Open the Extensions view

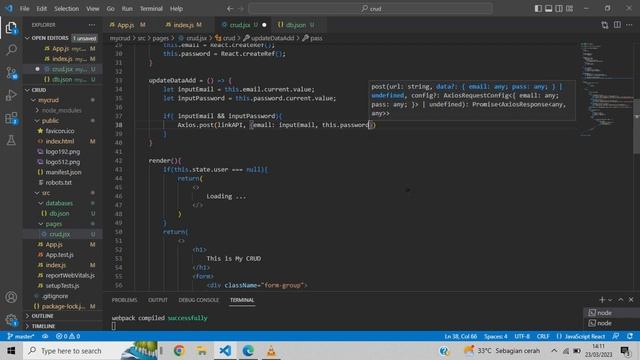[x=11, y=118]
